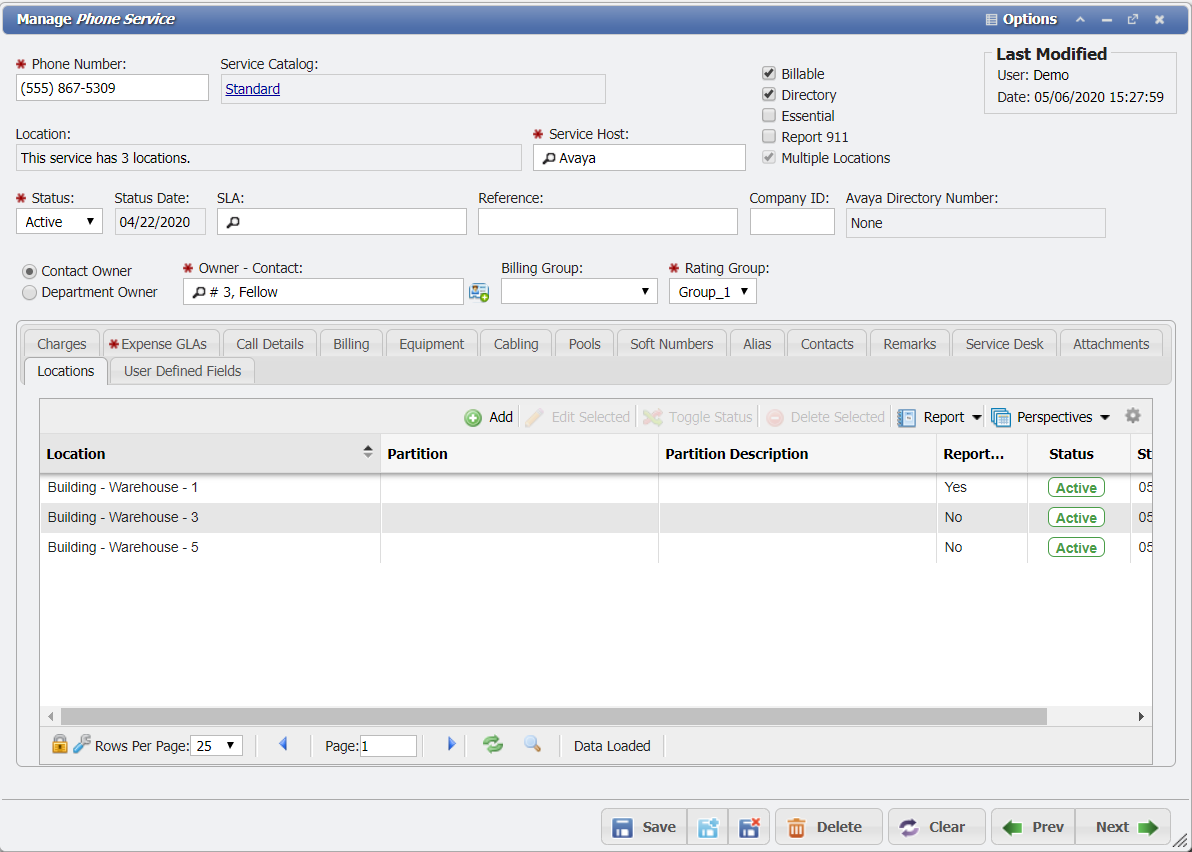1192x852 pixels.
Task: Change the Rows Per Page value
Action: coord(216,745)
